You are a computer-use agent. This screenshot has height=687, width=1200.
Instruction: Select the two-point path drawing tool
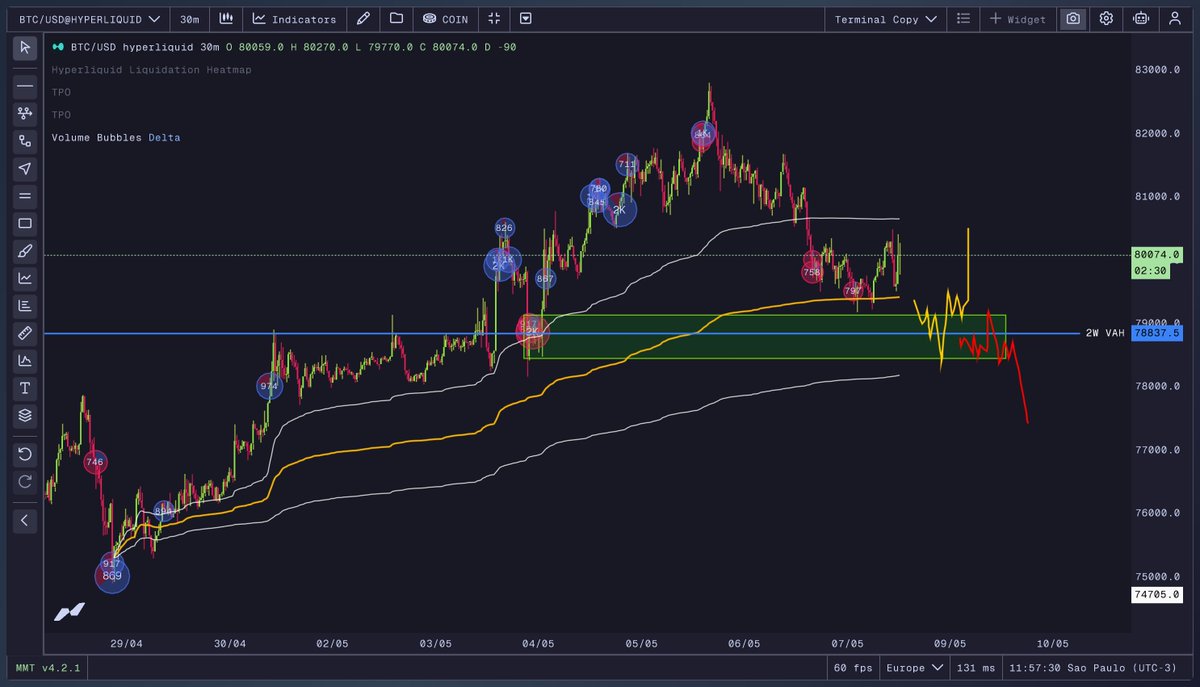(x=25, y=142)
